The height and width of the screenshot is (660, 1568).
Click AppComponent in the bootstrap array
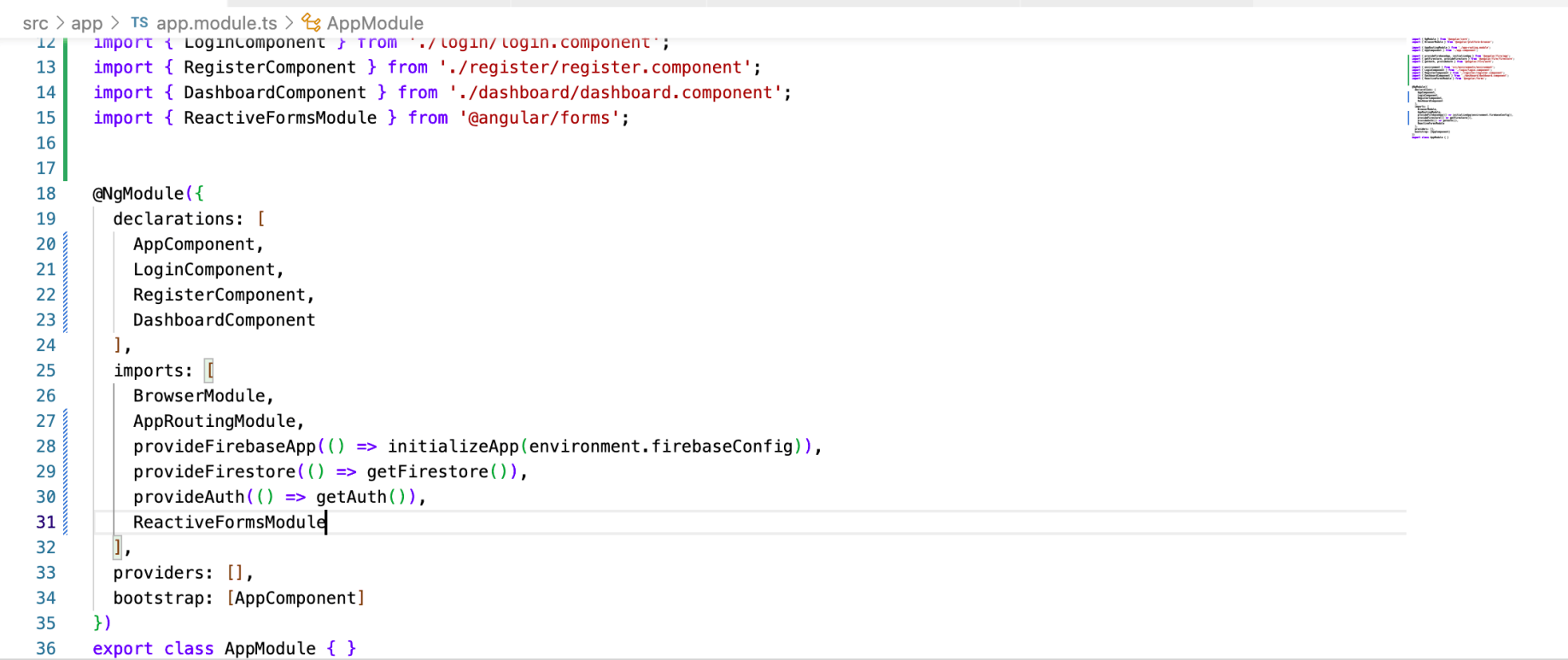[295, 599]
